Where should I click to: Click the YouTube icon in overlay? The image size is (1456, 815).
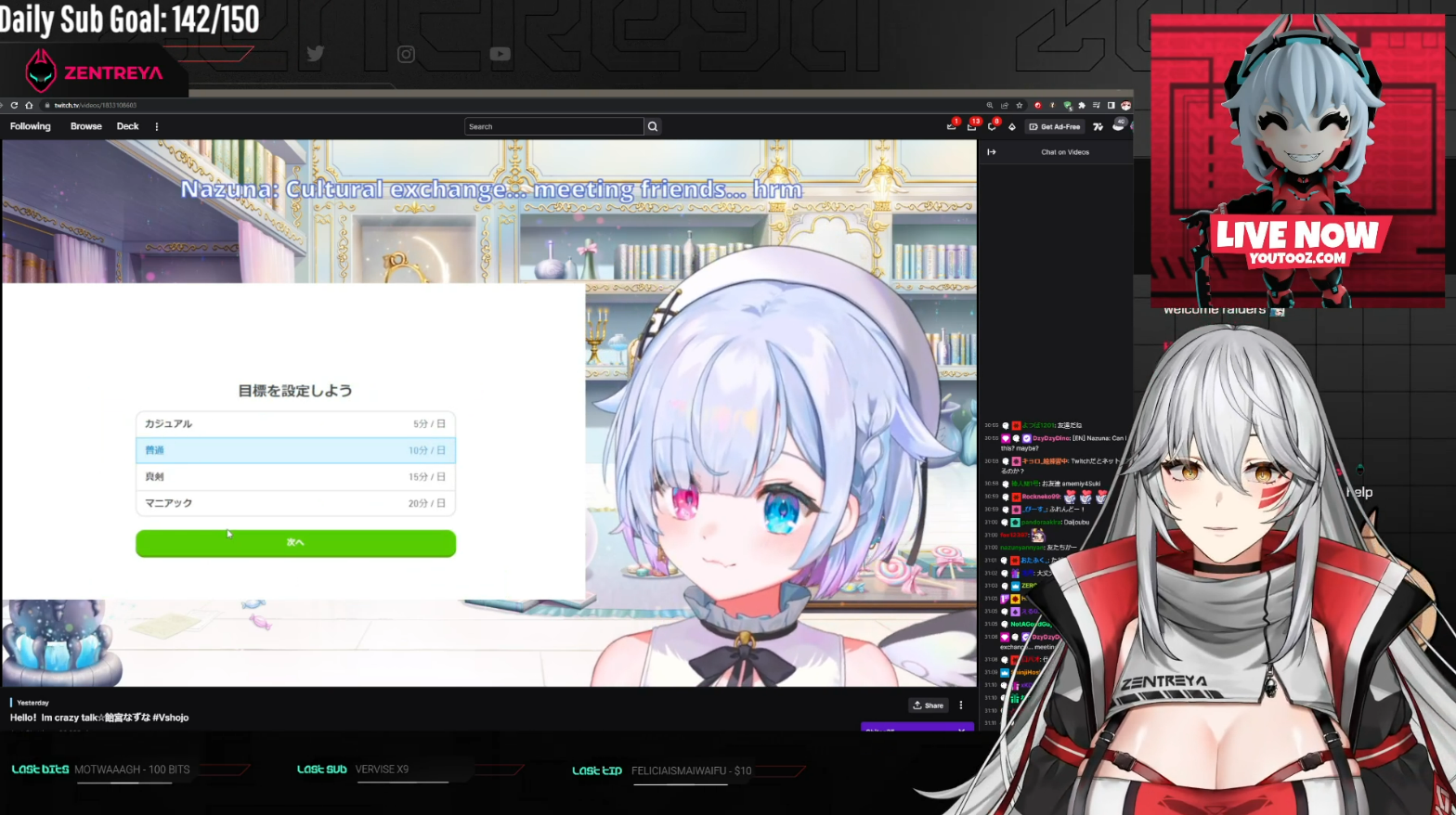(500, 54)
